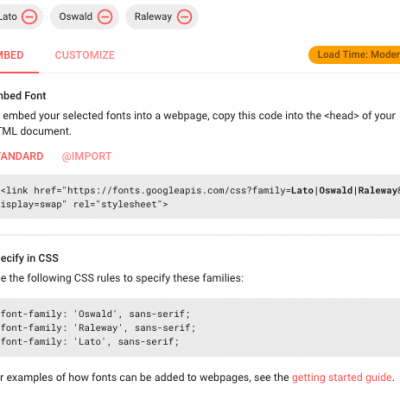Click the display=swap rel=stylesheet code line
The width and height of the screenshot is (400, 400).
[x=84, y=204]
